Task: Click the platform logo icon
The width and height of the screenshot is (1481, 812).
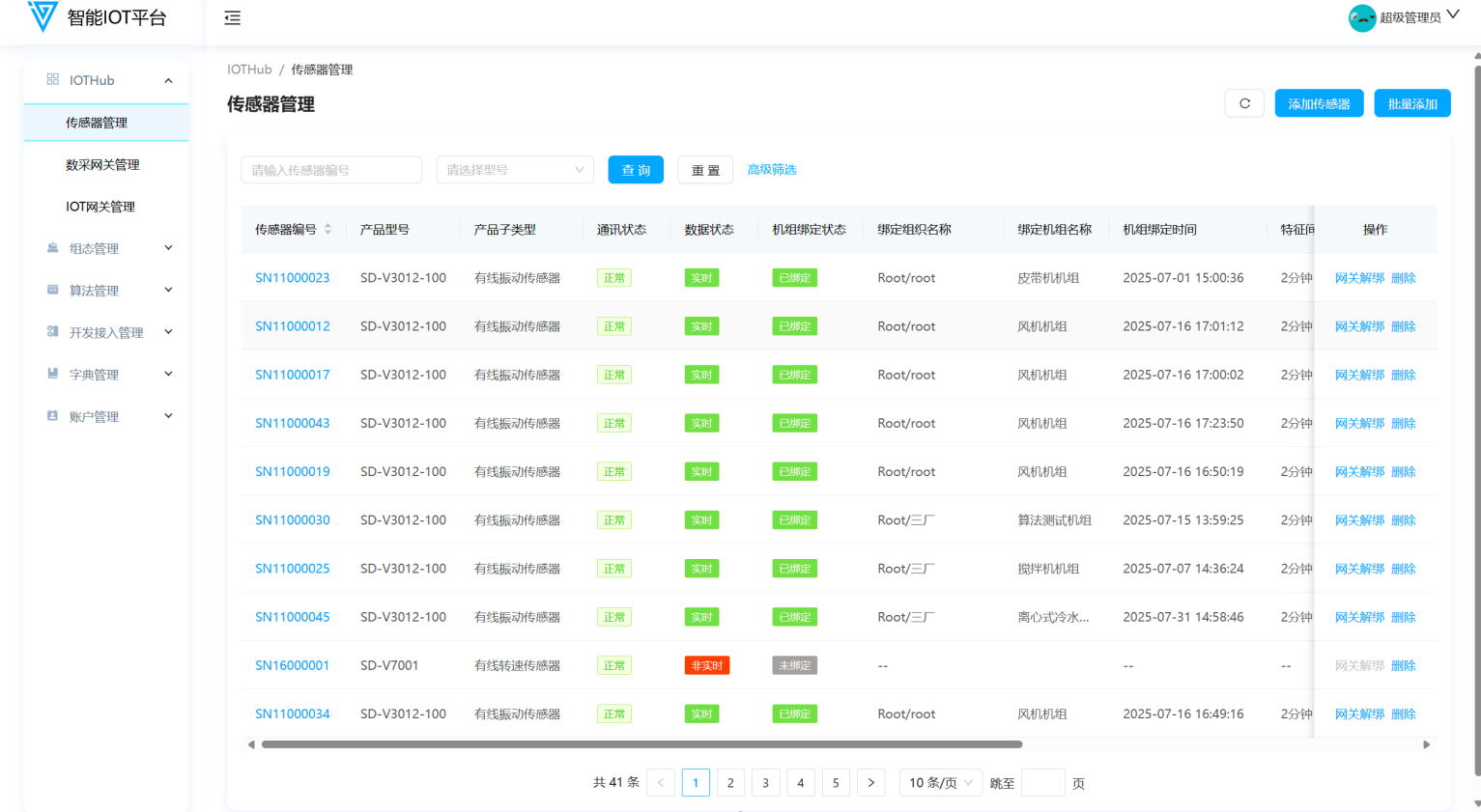Action: point(43,16)
